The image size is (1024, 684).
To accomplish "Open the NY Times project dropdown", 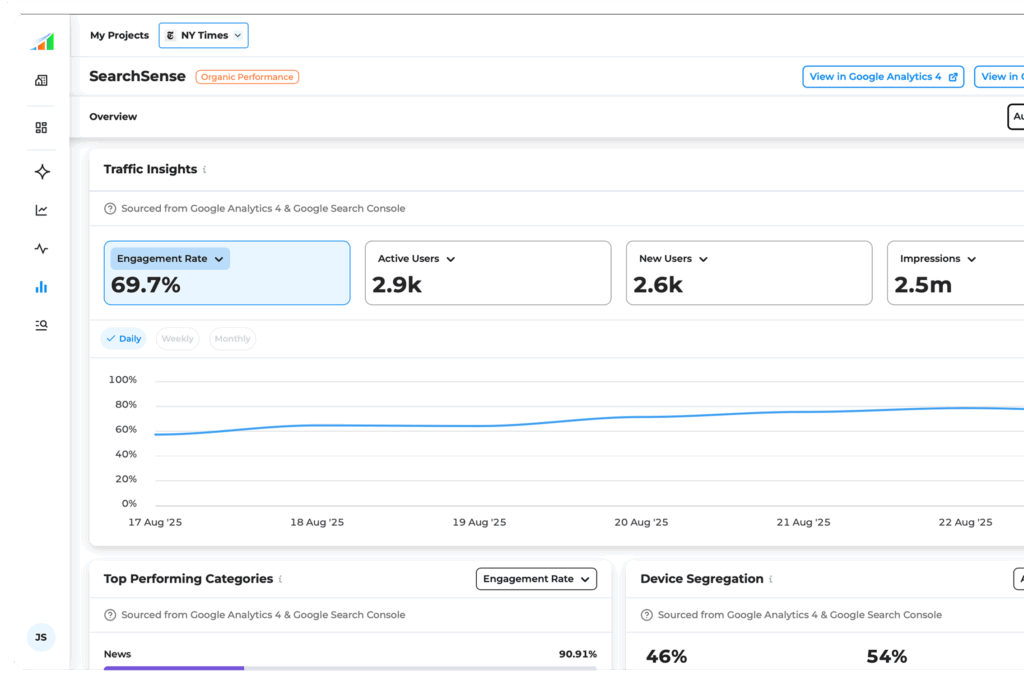I will pyautogui.click(x=204, y=36).
